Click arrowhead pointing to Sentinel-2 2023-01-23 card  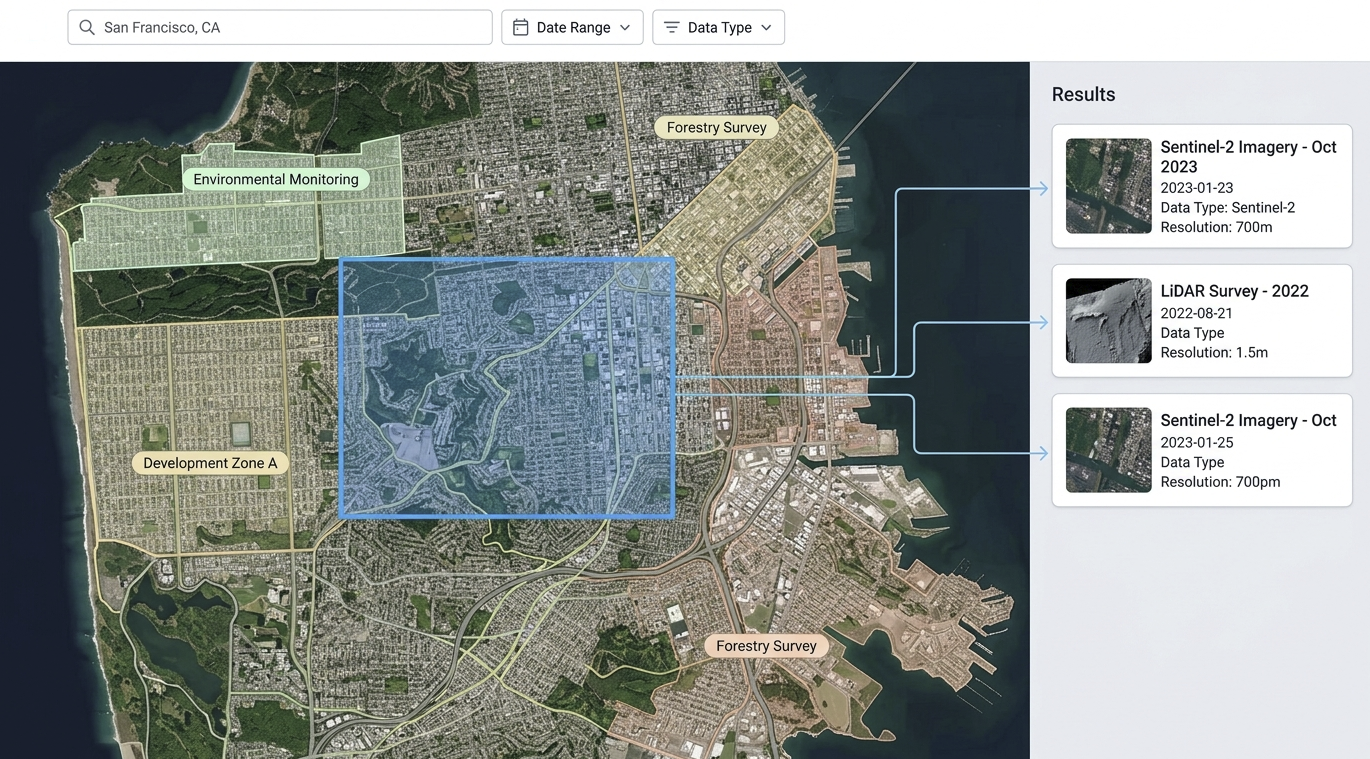pyautogui.click(x=1042, y=188)
